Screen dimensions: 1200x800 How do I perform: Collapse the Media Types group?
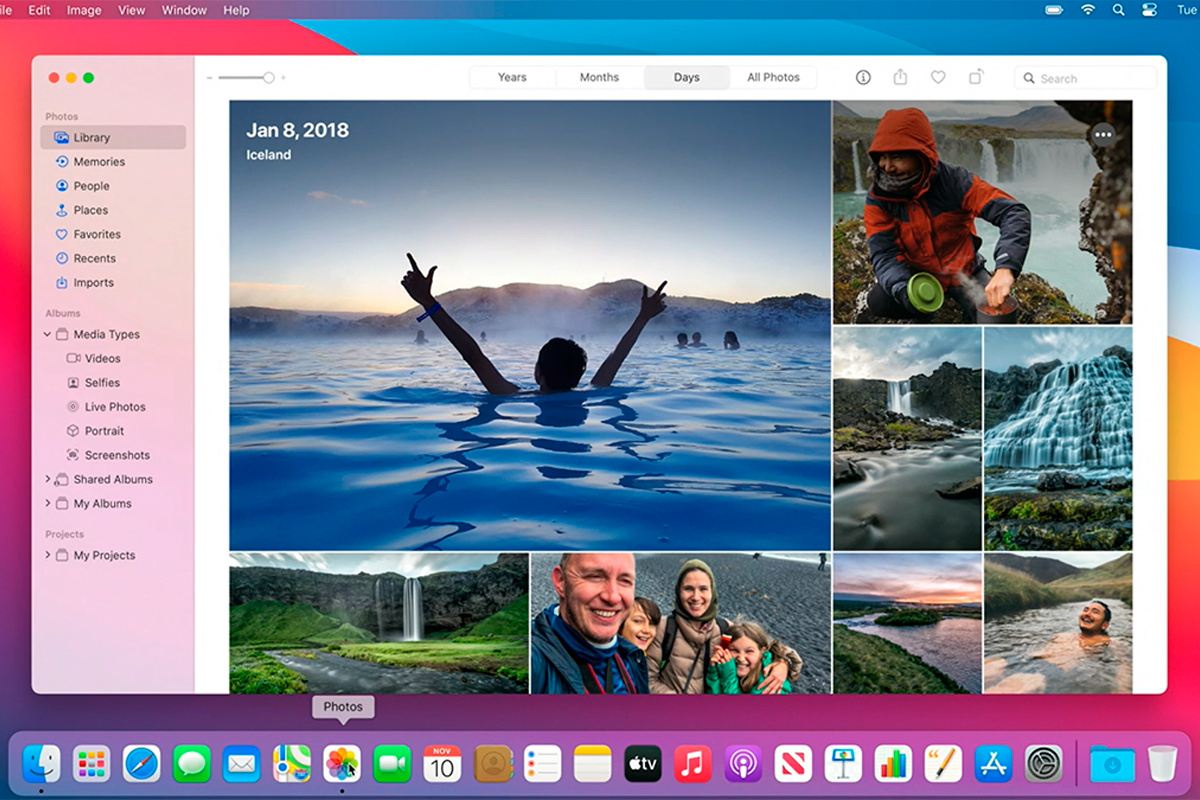coord(47,334)
